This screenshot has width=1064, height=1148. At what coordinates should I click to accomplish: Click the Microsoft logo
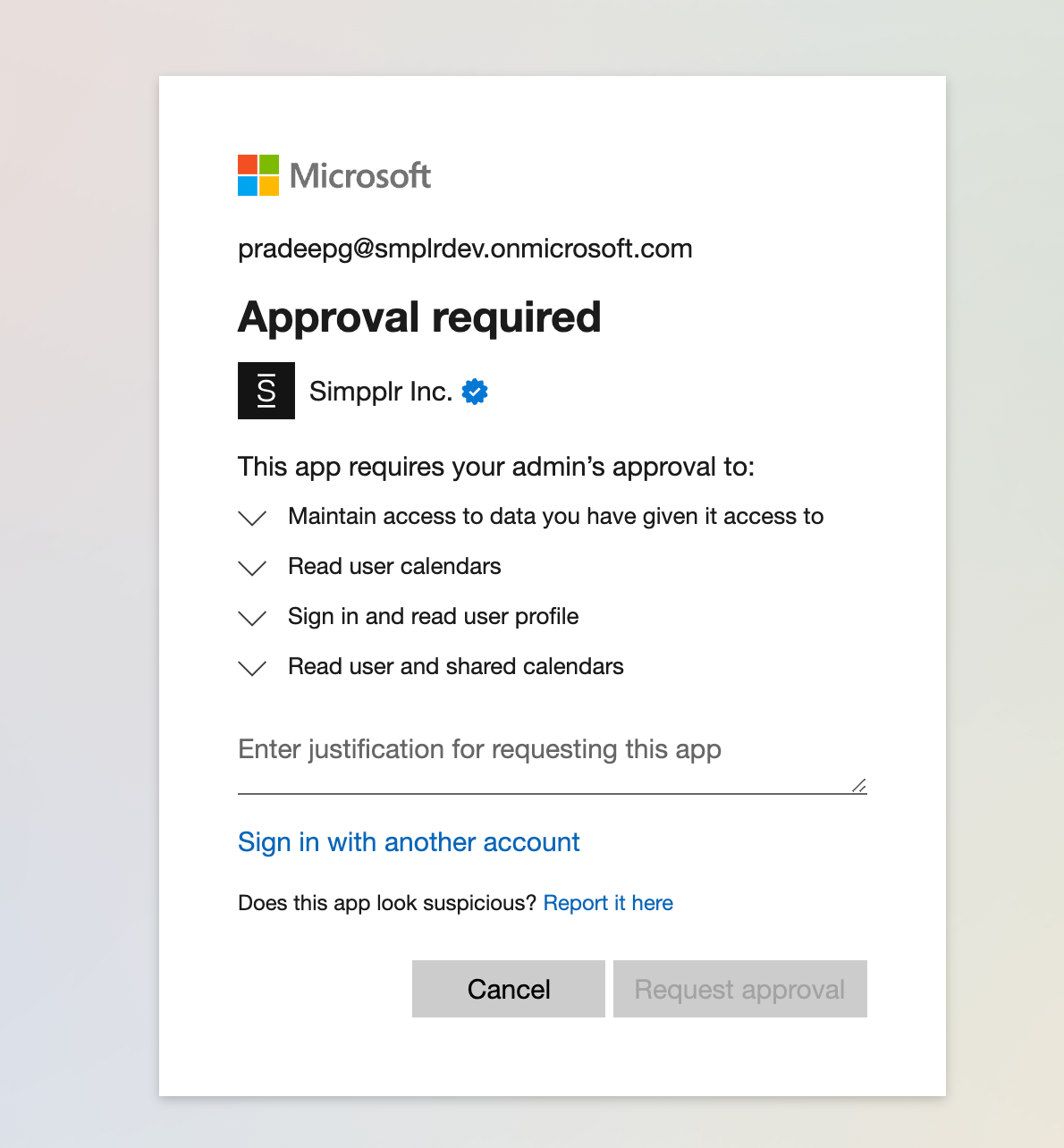[334, 175]
